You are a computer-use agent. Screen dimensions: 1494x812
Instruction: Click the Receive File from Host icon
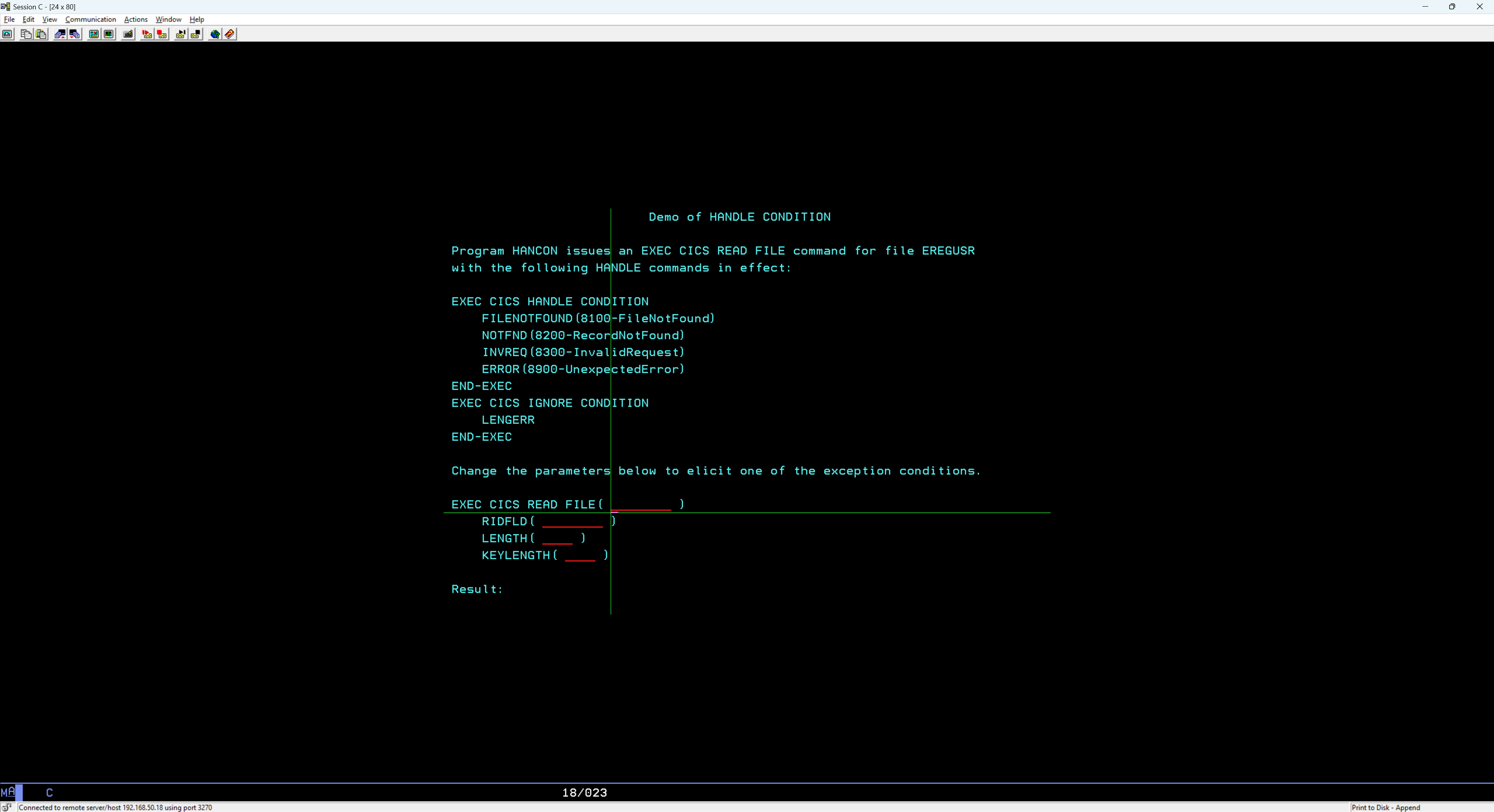(x=75, y=34)
